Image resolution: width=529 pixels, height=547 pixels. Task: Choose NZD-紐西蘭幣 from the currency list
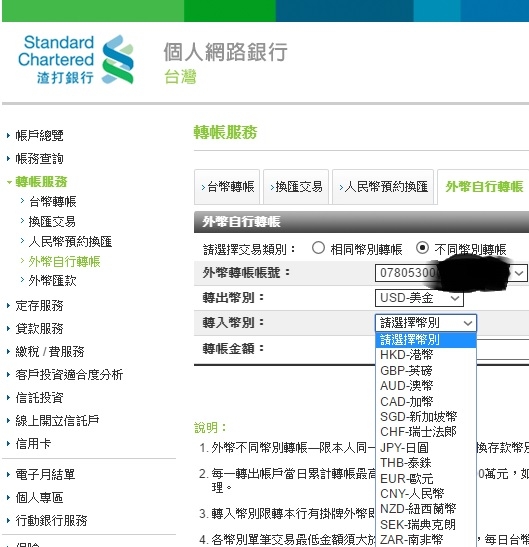[x=426, y=509]
